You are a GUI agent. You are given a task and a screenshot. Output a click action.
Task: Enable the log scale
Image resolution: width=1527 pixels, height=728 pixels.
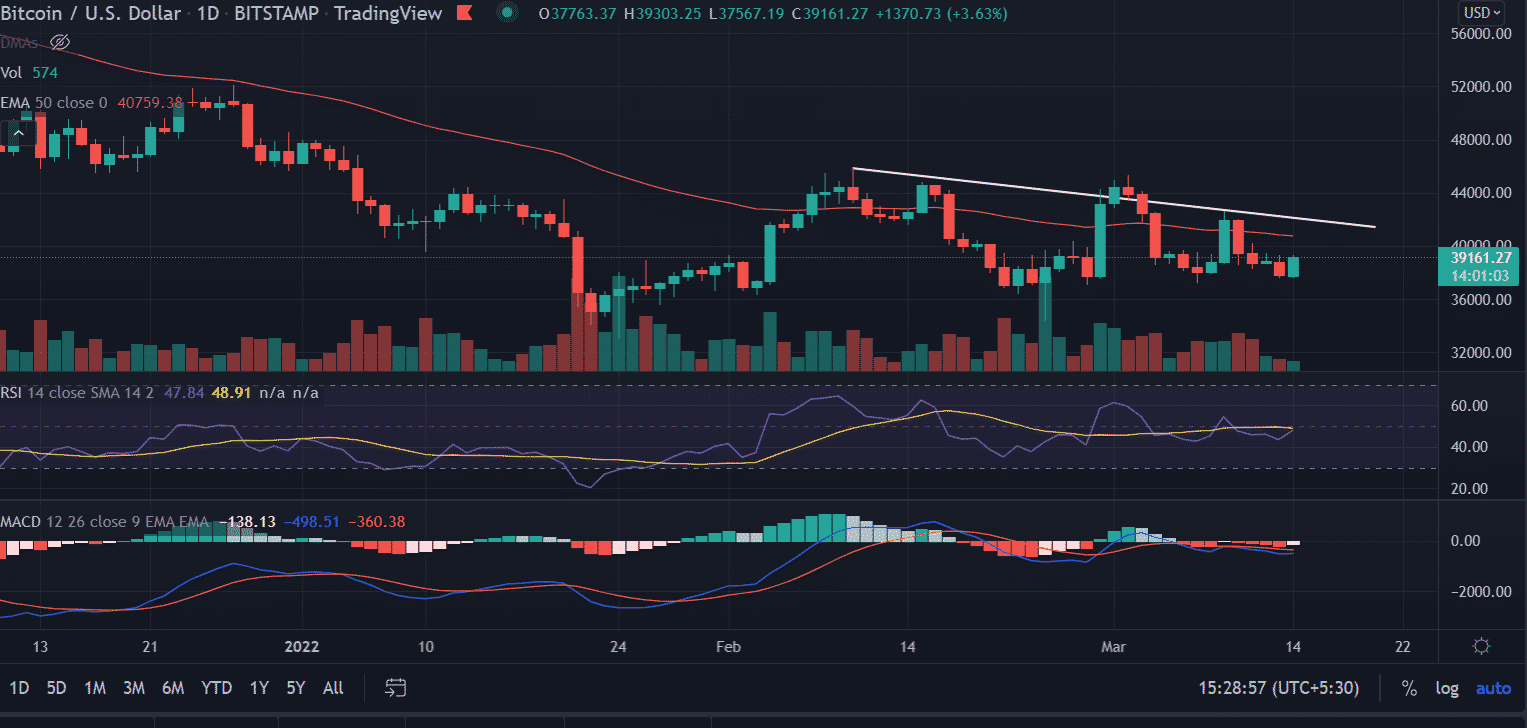click(x=1446, y=688)
